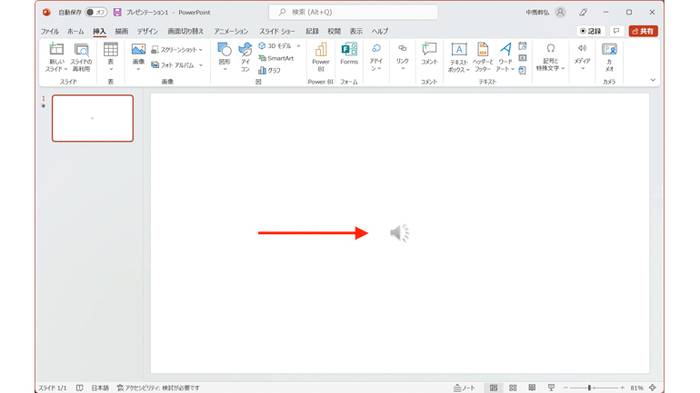Open the Table (表) insert button
Image resolution: width=700 pixels, height=393 pixels.
[x=111, y=57]
